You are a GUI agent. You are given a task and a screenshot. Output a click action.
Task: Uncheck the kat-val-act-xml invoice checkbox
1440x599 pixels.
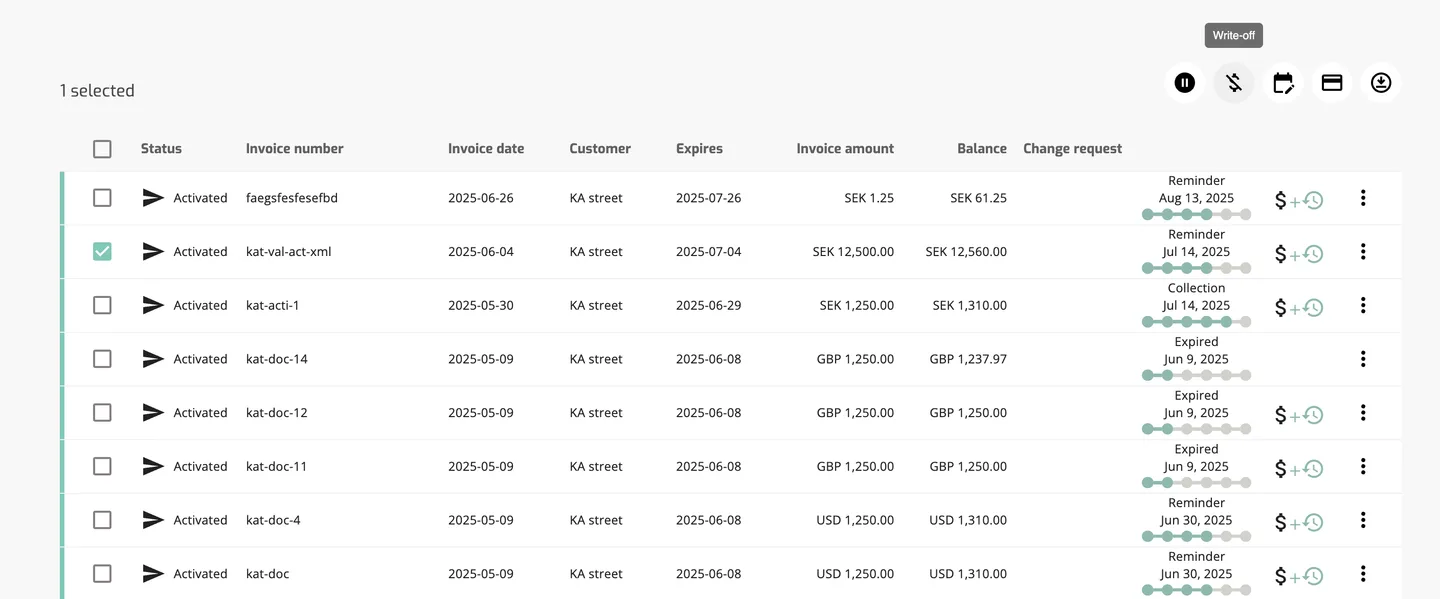(x=102, y=252)
